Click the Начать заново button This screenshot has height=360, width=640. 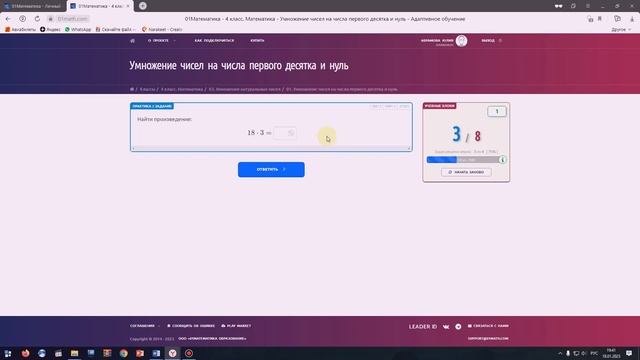point(466,172)
